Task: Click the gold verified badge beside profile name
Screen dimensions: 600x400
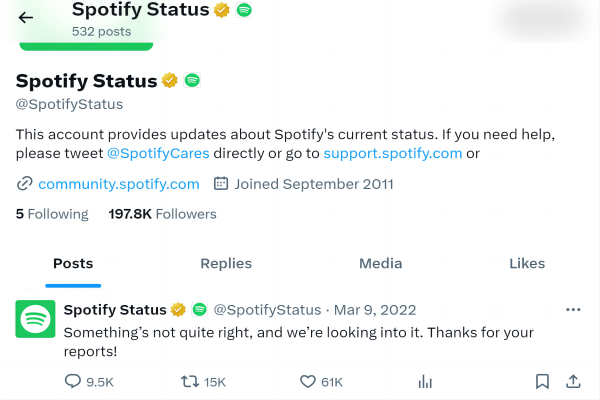Action: pyautogui.click(x=171, y=81)
